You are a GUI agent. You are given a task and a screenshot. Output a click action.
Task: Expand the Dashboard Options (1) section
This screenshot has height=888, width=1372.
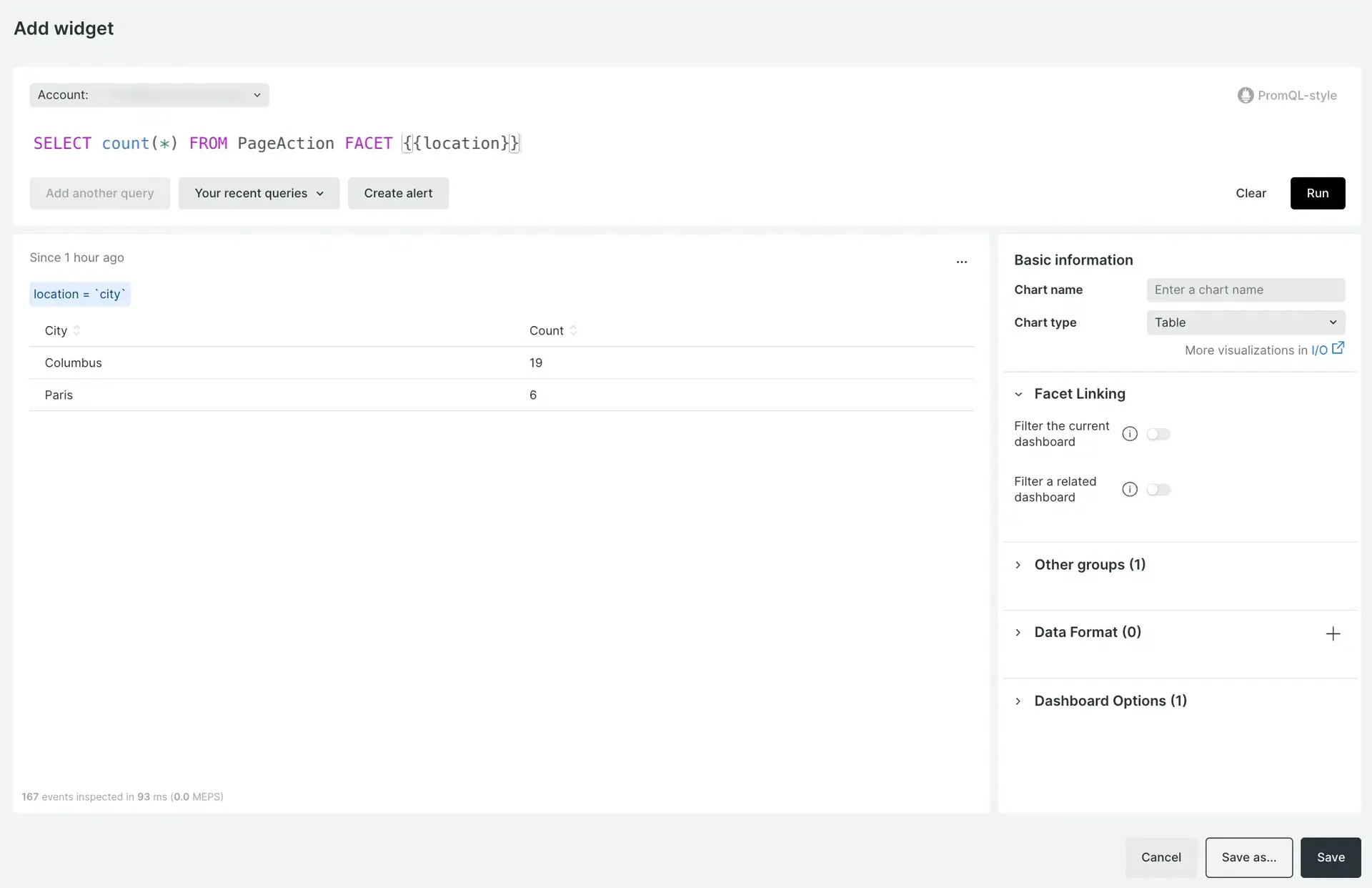click(x=1018, y=701)
